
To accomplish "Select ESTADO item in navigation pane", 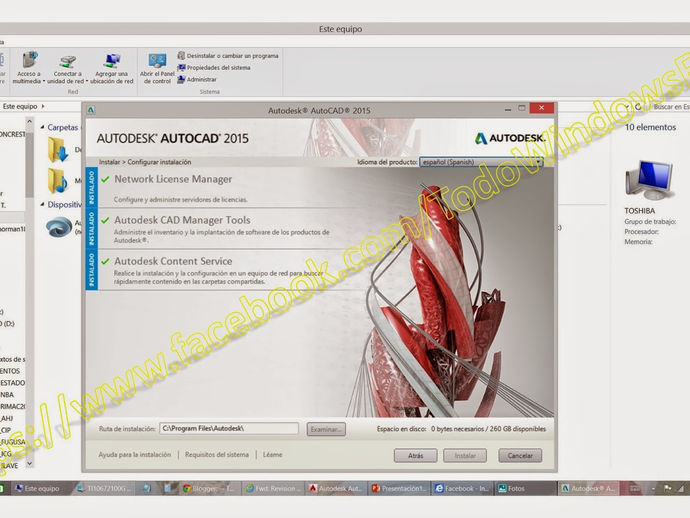I will point(12,383).
